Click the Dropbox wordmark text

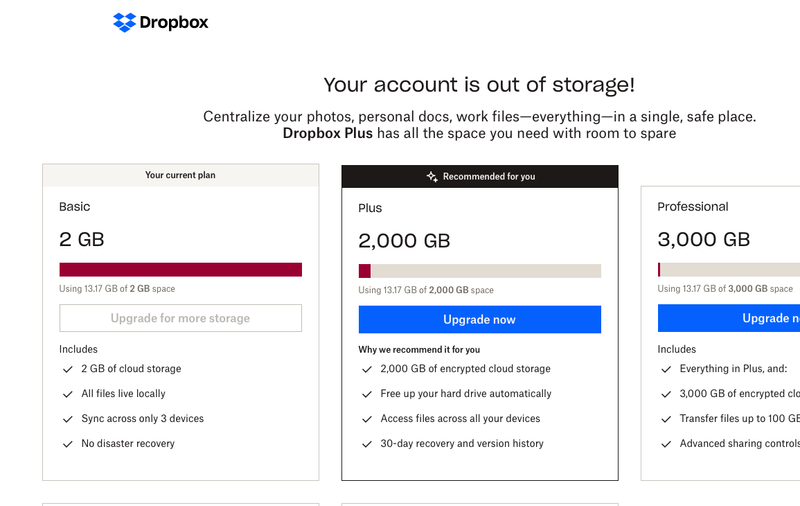click(174, 22)
